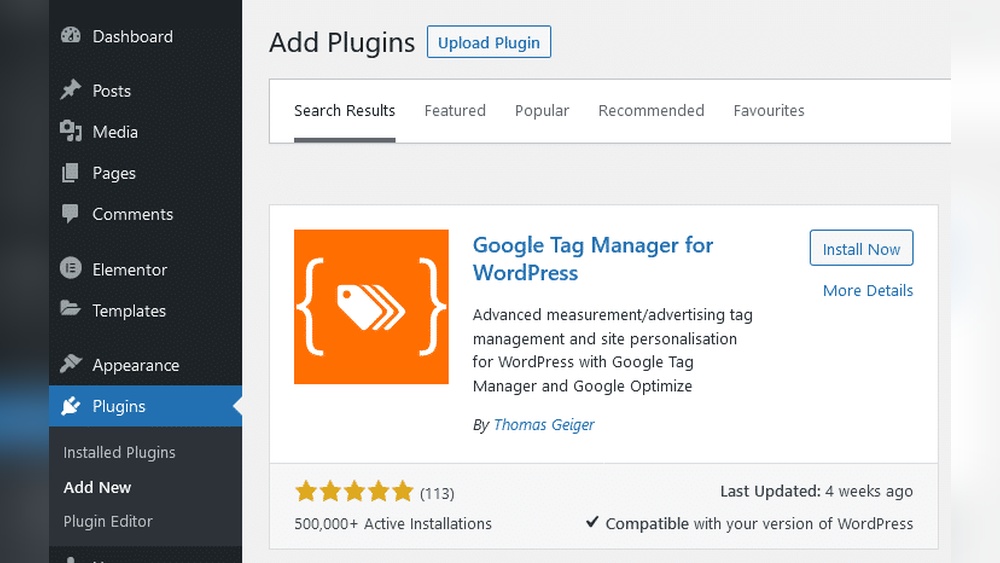Click the Add Plugins page heading
Image resolution: width=1000 pixels, height=563 pixels.
pos(342,43)
